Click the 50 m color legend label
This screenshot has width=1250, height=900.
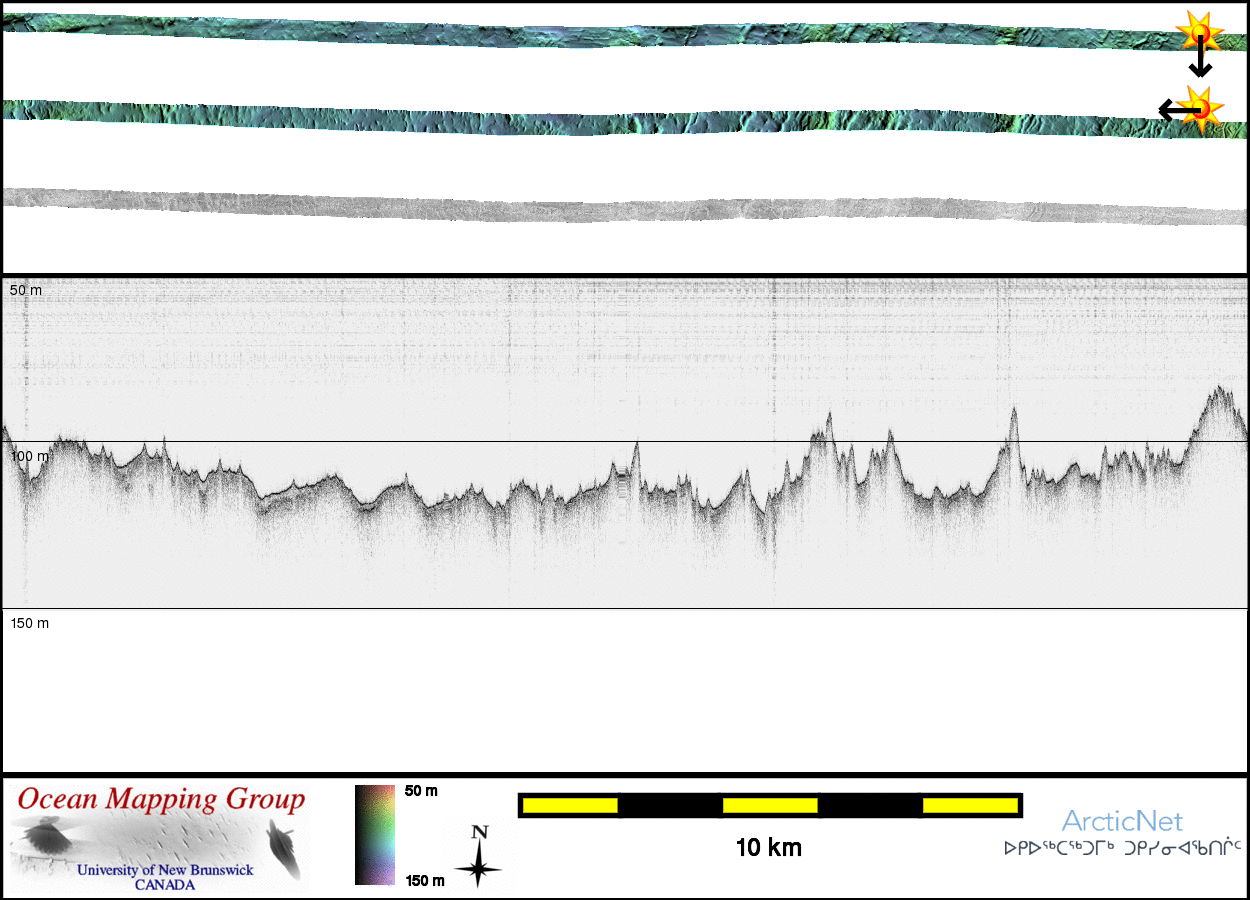click(421, 791)
